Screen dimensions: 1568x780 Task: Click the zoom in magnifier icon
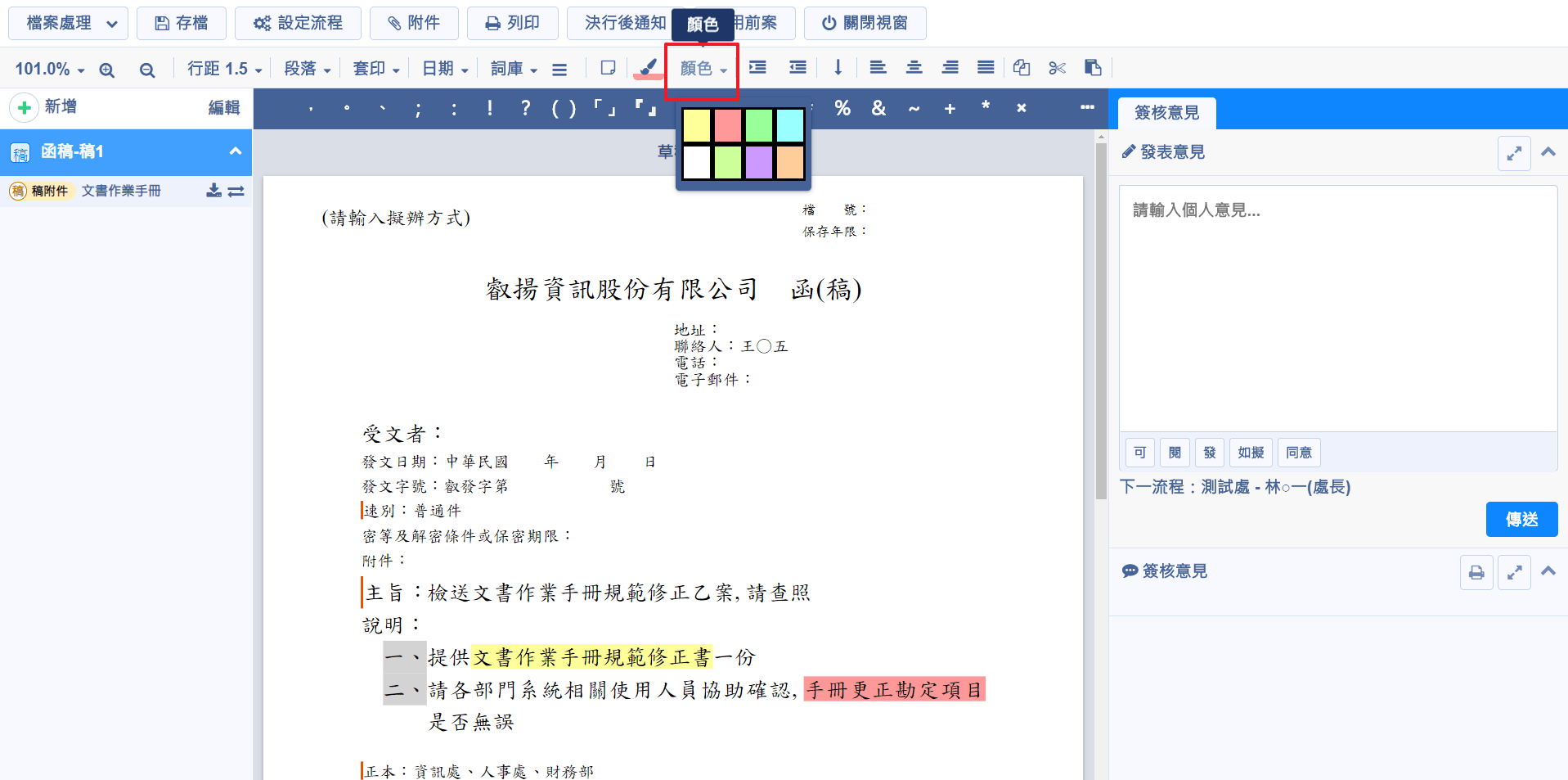[106, 70]
